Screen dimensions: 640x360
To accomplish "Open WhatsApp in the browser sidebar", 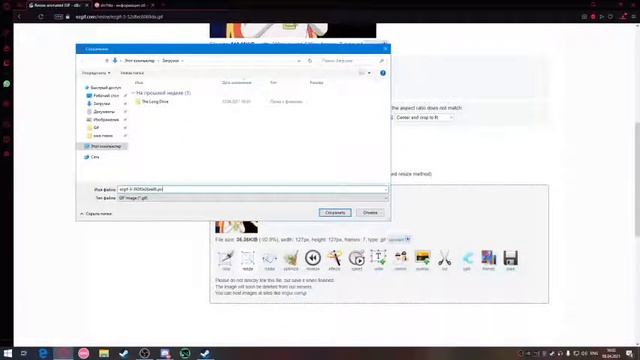I will tap(7, 84).
